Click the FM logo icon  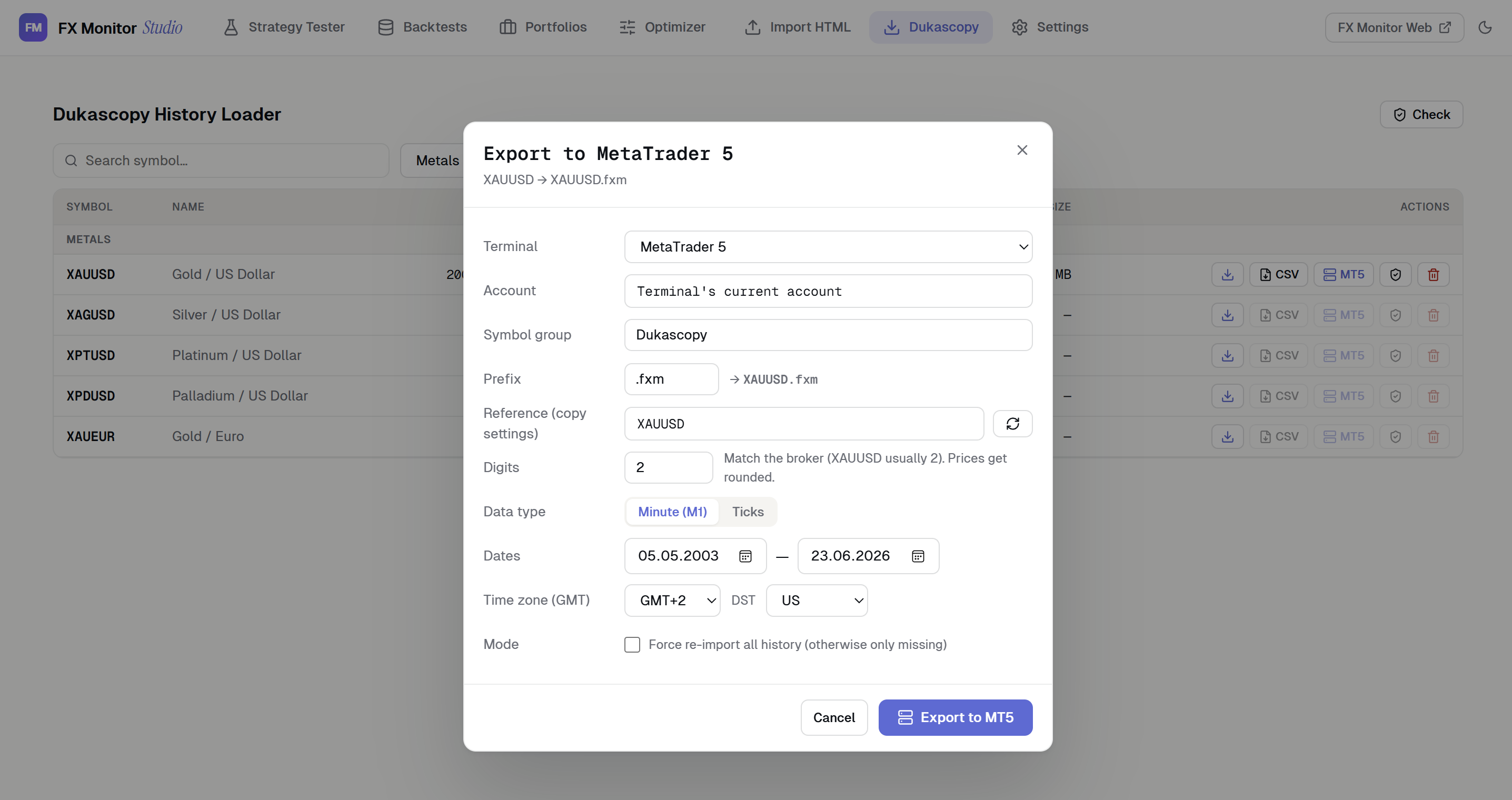33,27
